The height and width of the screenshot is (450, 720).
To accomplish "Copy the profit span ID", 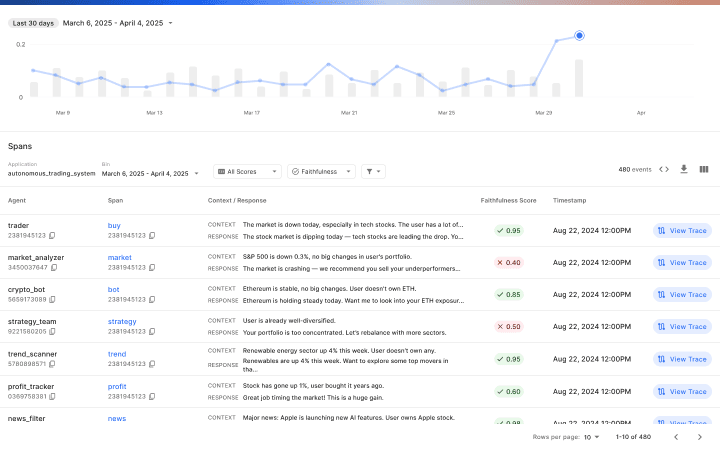I will (152, 396).
